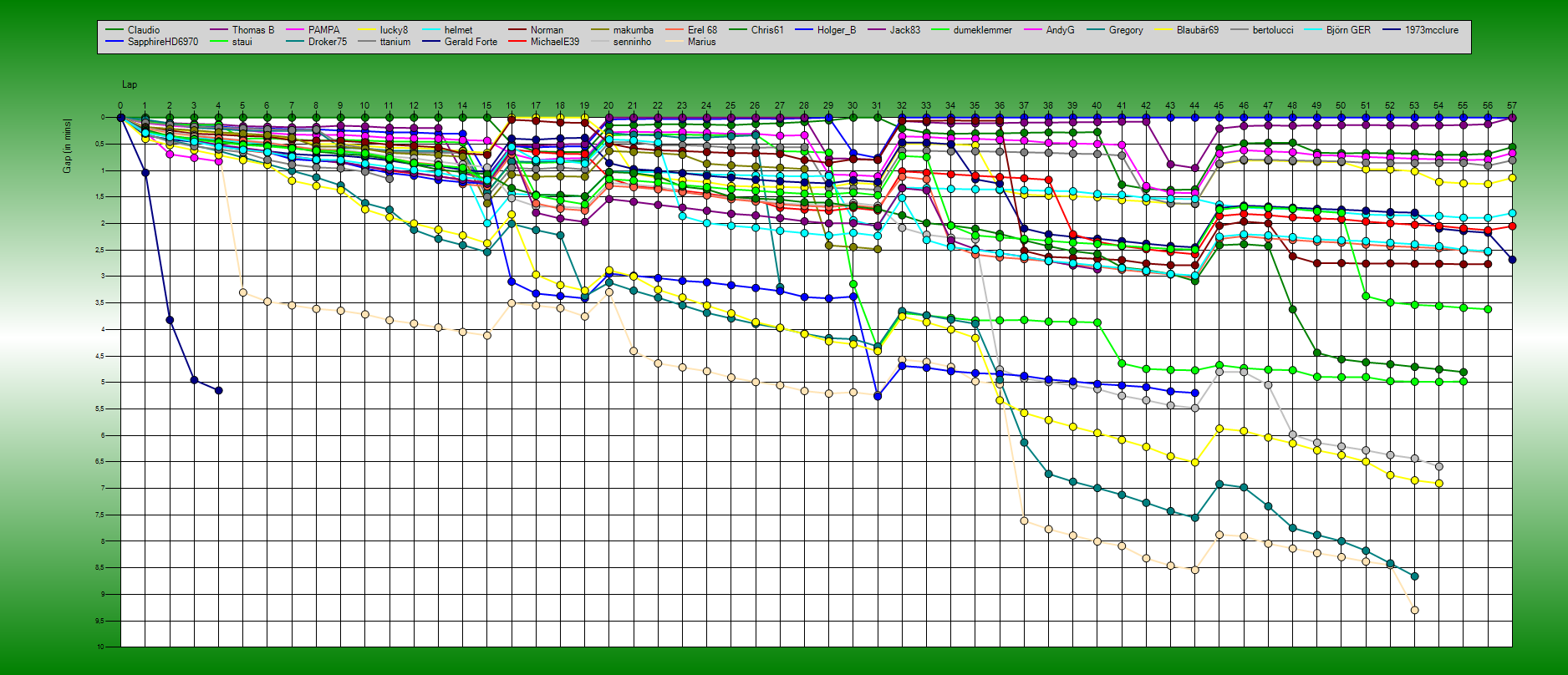Screen dimensions: 1568x675
Task: Click the teal data point at lap 37
Action: tap(1024, 443)
